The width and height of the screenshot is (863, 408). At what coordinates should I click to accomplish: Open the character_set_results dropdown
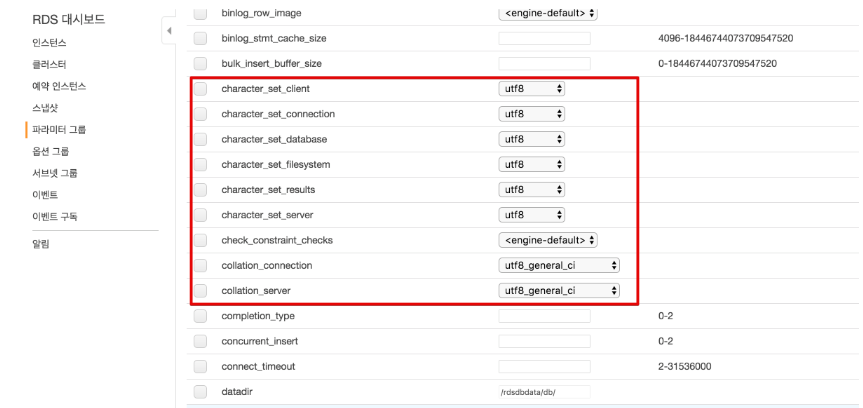click(532, 190)
